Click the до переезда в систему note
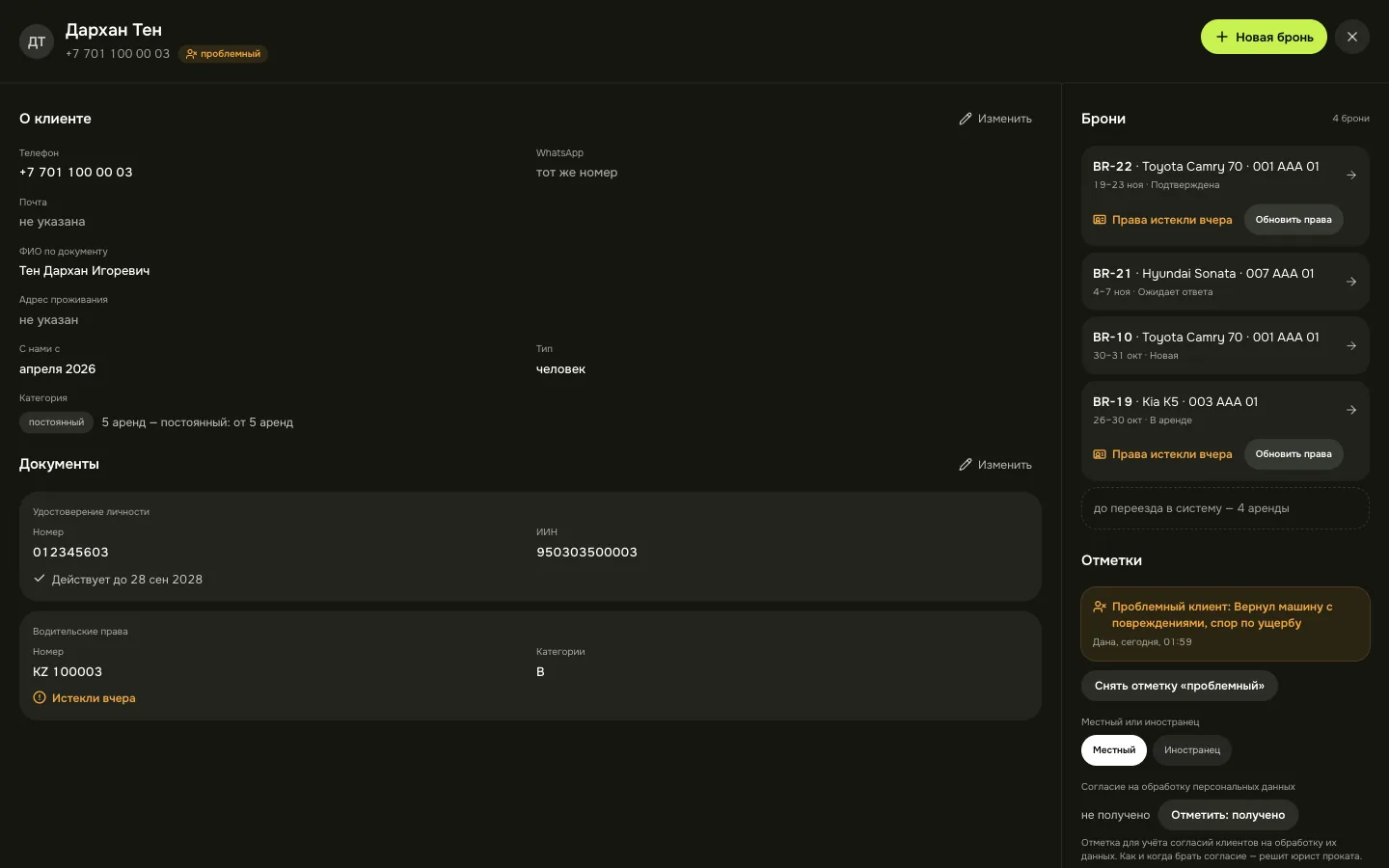Screen dimensions: 1389x868 (x=1225, y=508)
